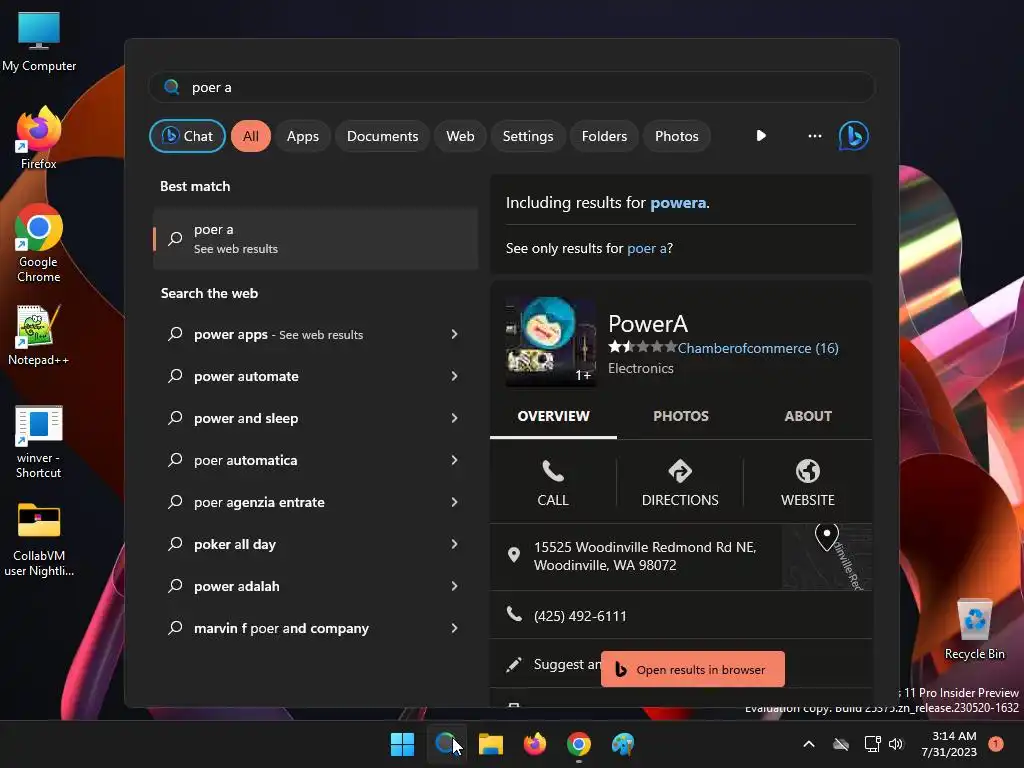Open Firefox from the taskbar
Image resolution: width=1024 pixels, height=768 pixels.
click(x=535, y=744)
